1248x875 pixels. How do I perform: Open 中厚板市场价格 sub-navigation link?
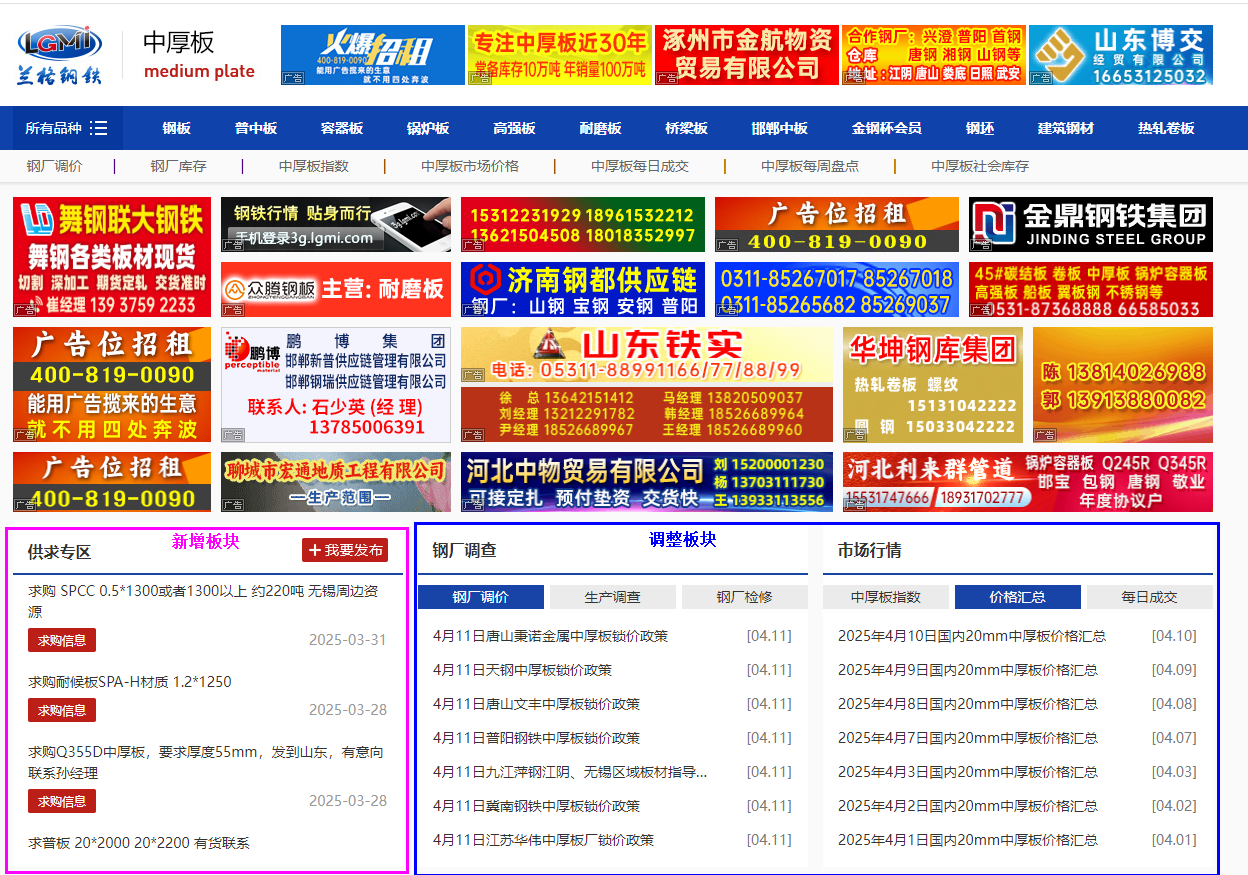470,166
